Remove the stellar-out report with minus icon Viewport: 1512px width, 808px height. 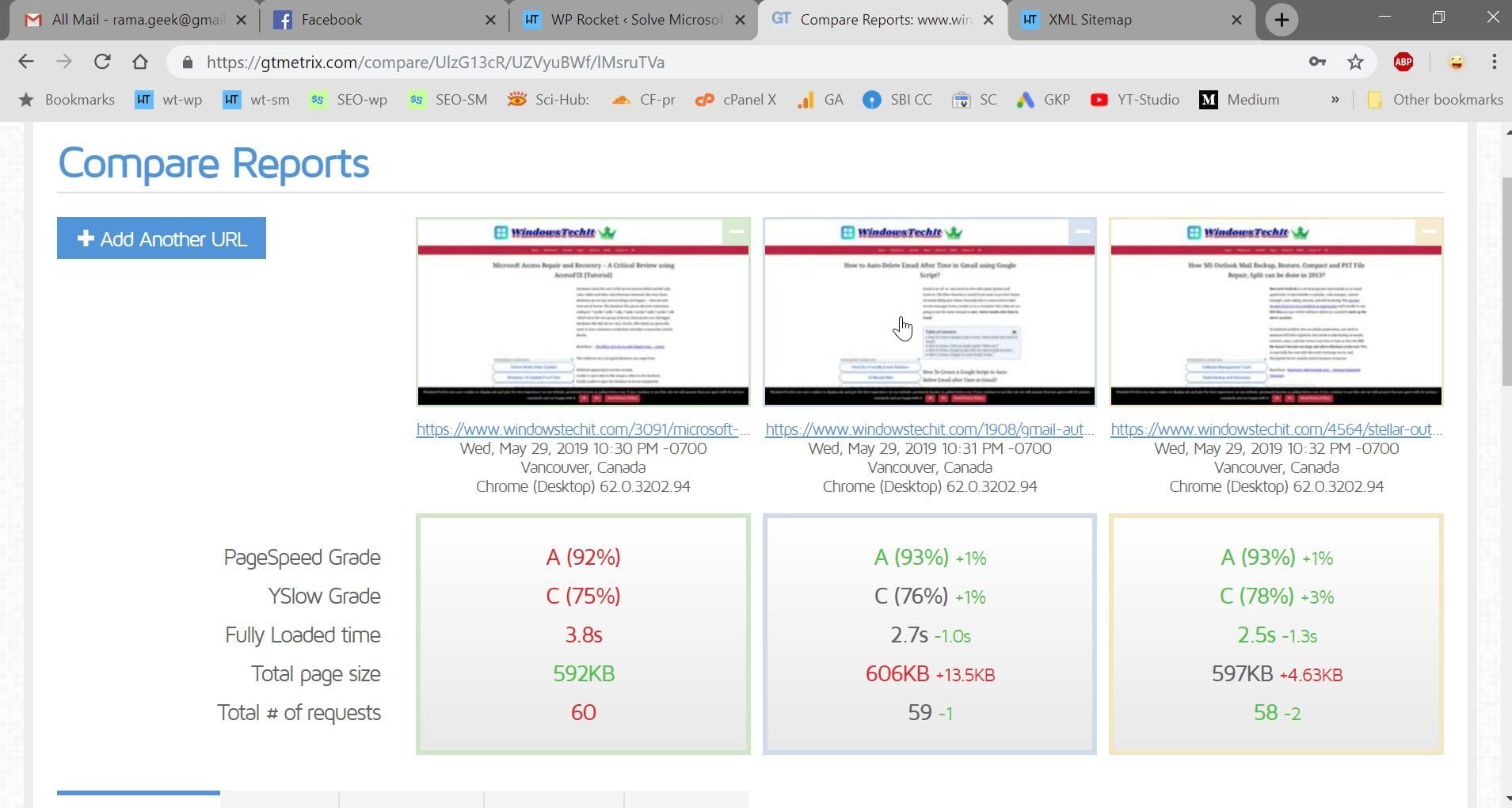(1429, 231)
